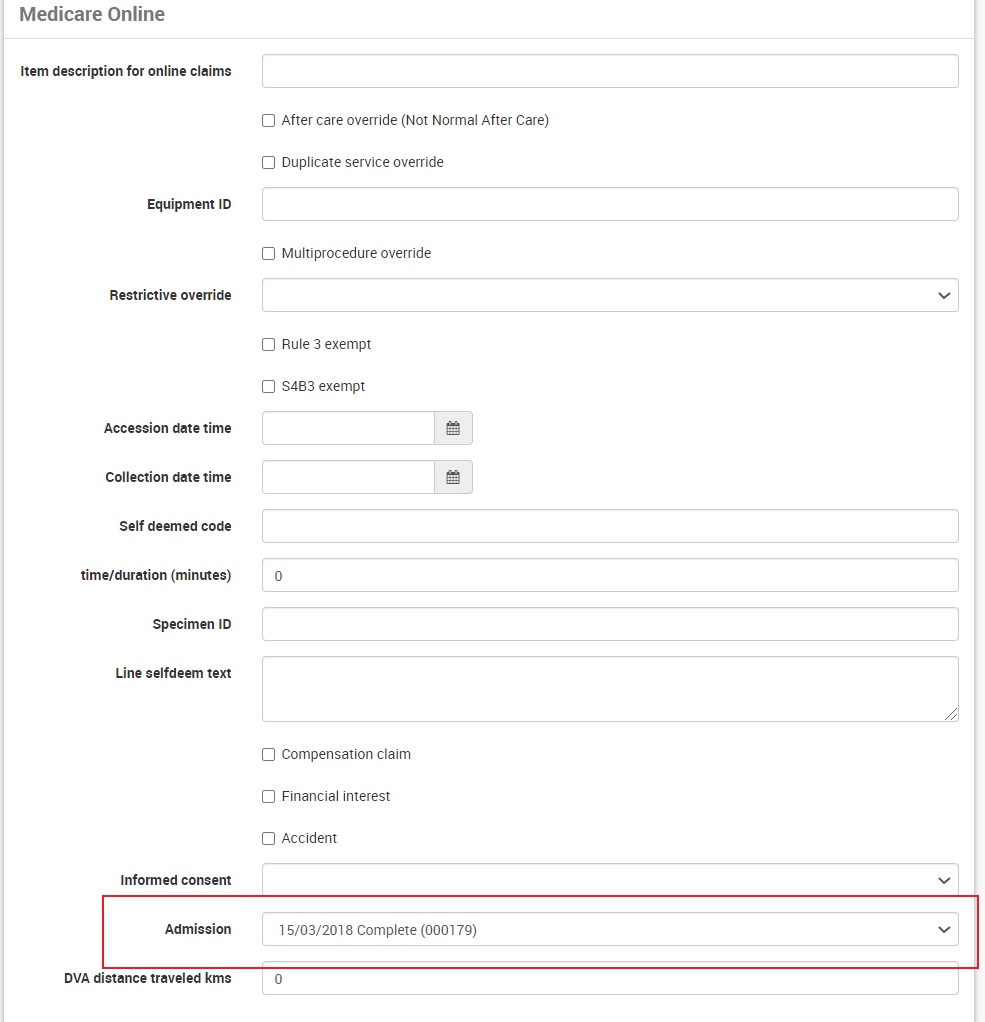The width and height of the screenshot is (985, 1022).
Task: Select the S4B3 exempt checkbox
Action: [x=269, y=387]
